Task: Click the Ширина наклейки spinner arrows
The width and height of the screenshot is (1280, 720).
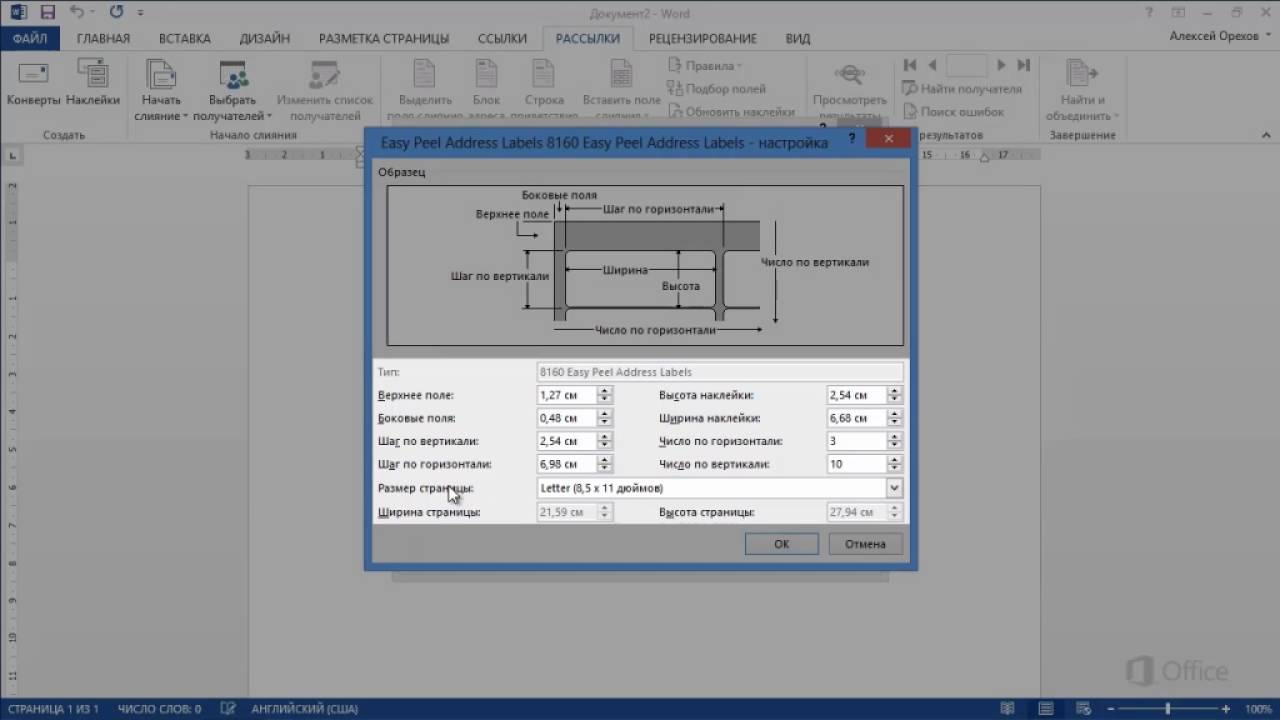Action: coord(894,418)
